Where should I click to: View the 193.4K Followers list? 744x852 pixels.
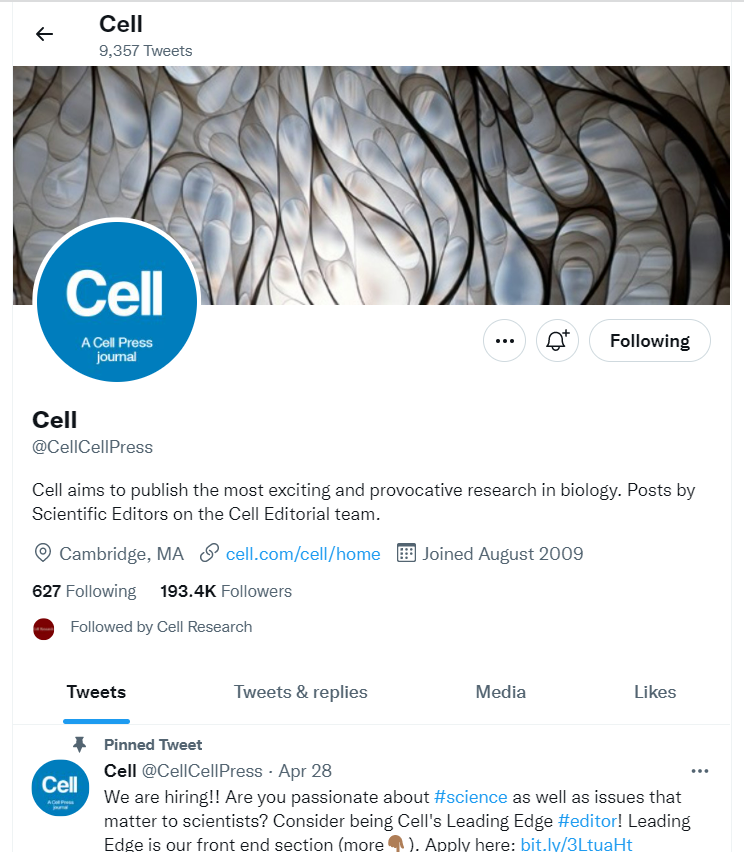coord(226,591)
